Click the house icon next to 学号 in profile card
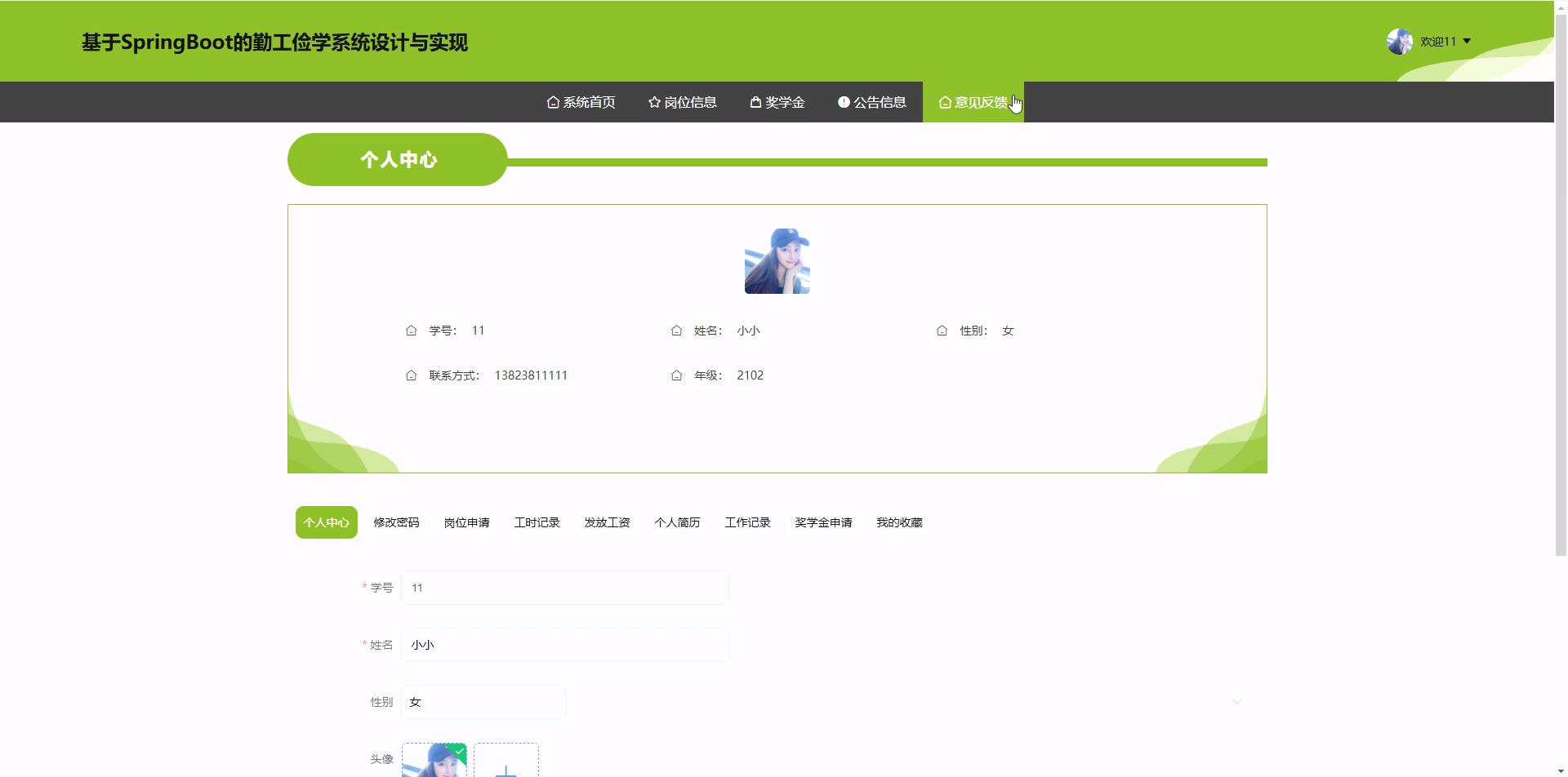This screenshot has height=777, width=1568. (x=411, y=331)
